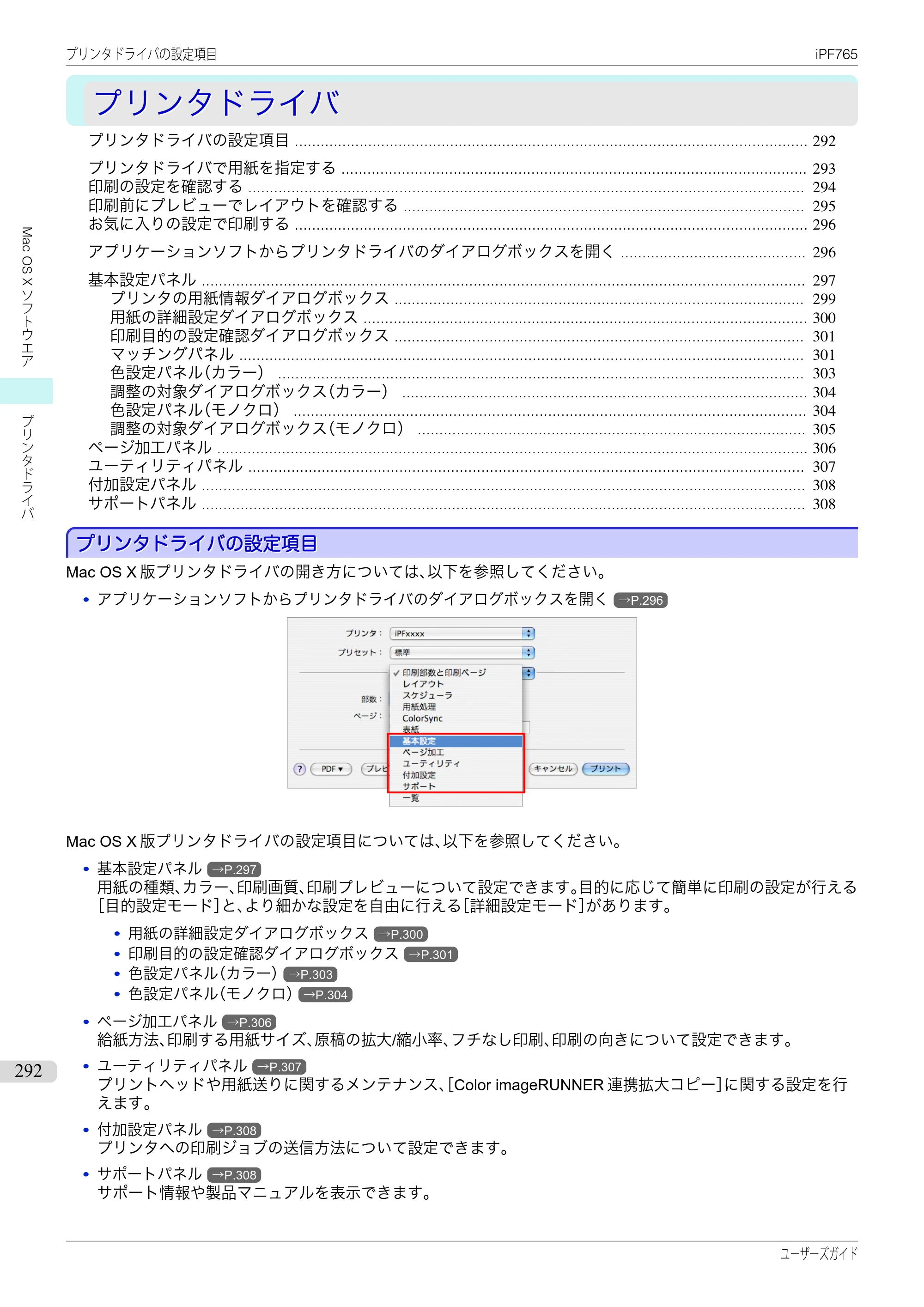Click the chapter title プリンタドライバ
The height and width of the screenshot is (1307, 924).
click(x=217, y=103)
